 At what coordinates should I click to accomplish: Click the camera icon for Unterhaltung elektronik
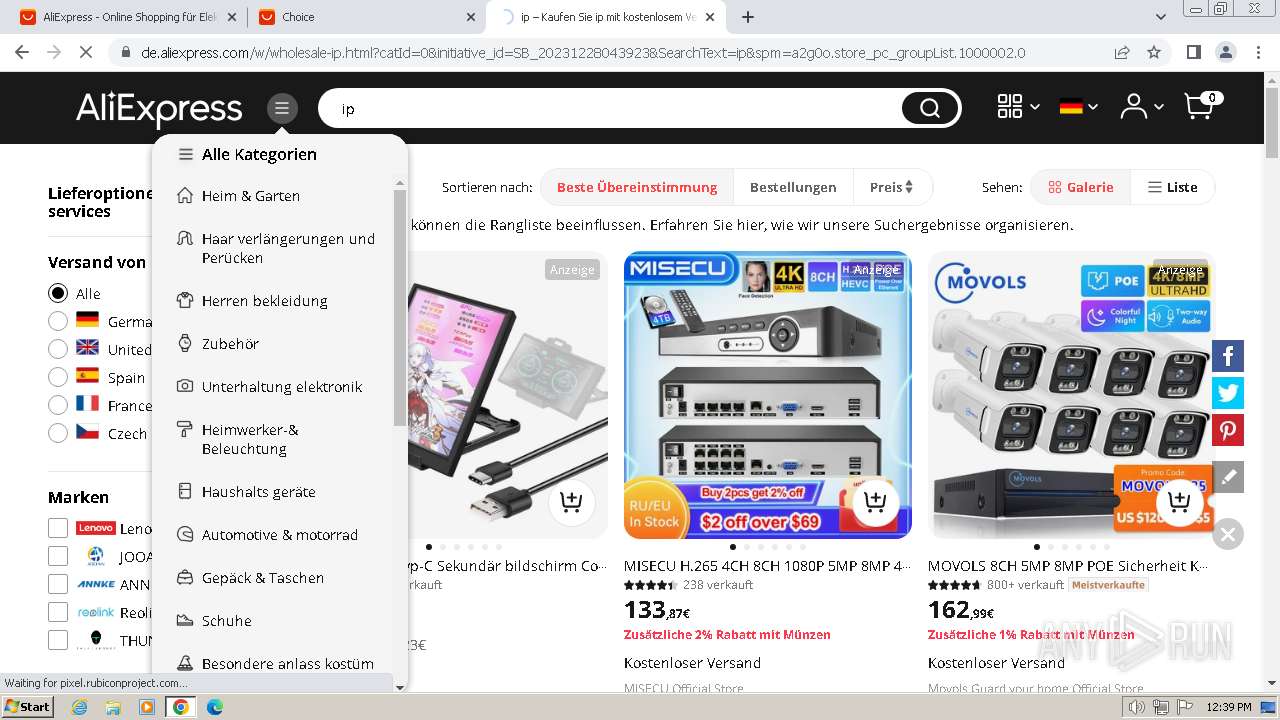(184, 386)
